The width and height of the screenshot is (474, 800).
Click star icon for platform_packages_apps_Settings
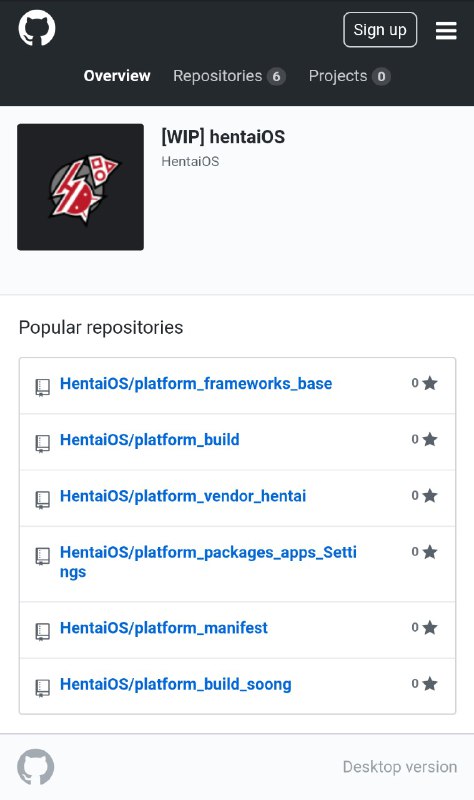[430, 551]
